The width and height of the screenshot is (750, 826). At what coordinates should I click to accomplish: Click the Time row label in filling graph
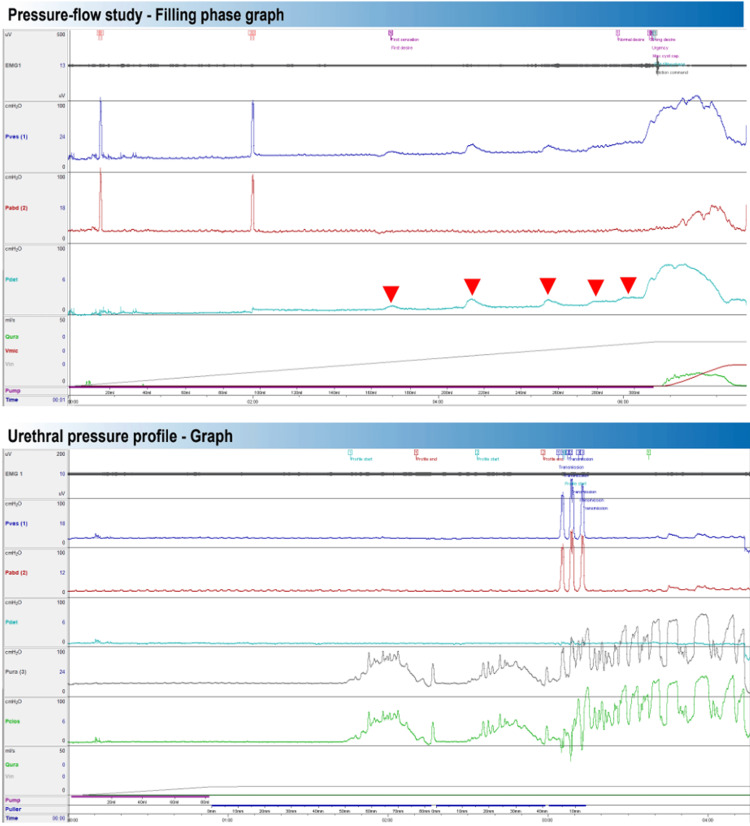(x=12, y=400)
